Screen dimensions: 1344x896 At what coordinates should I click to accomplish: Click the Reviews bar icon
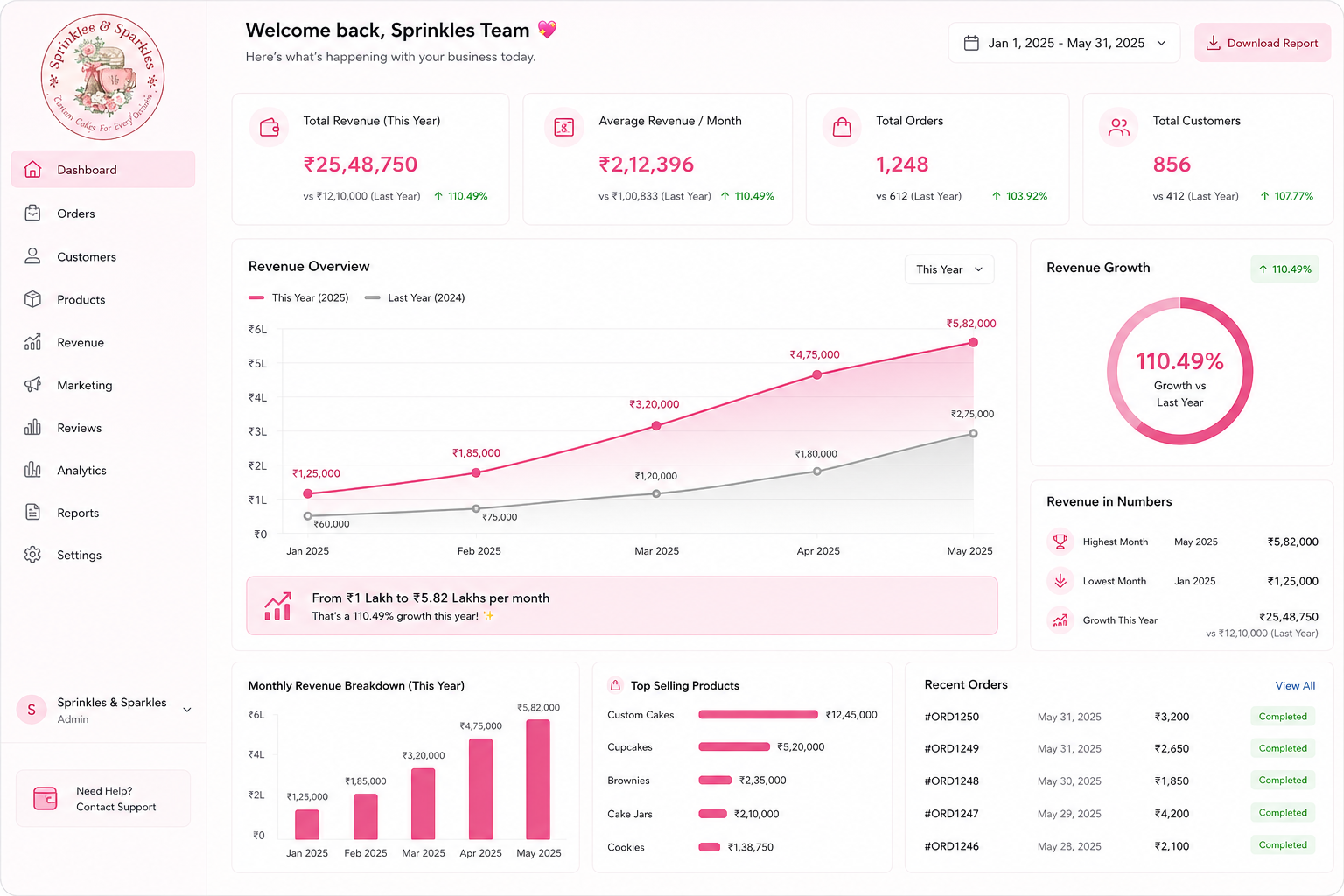coord(32,427)
